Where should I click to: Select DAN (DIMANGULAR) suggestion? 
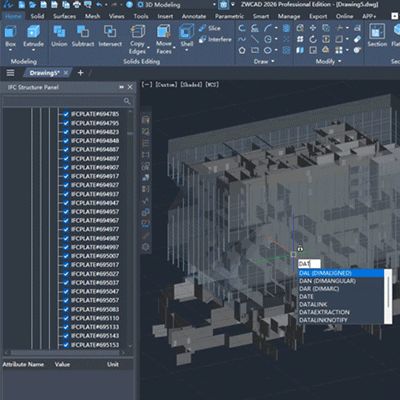tap(340, 281)
